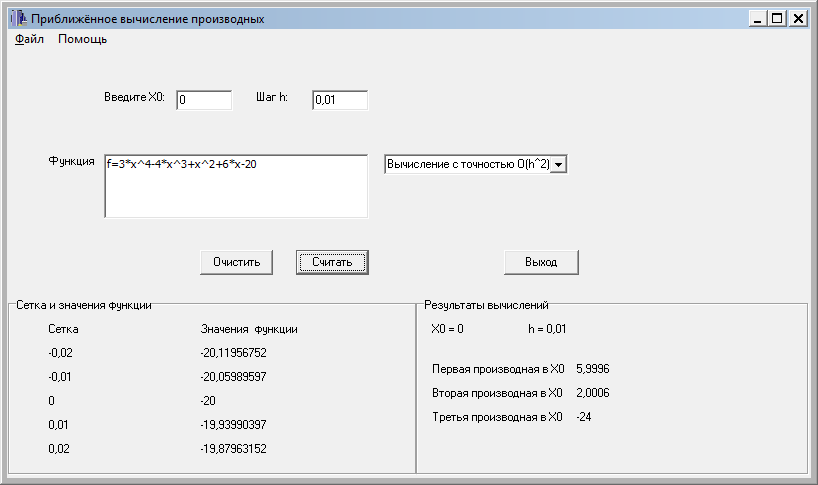Click function value -20 in table
This screenshot has height=485, width=818.
click(x=208, y=401)
